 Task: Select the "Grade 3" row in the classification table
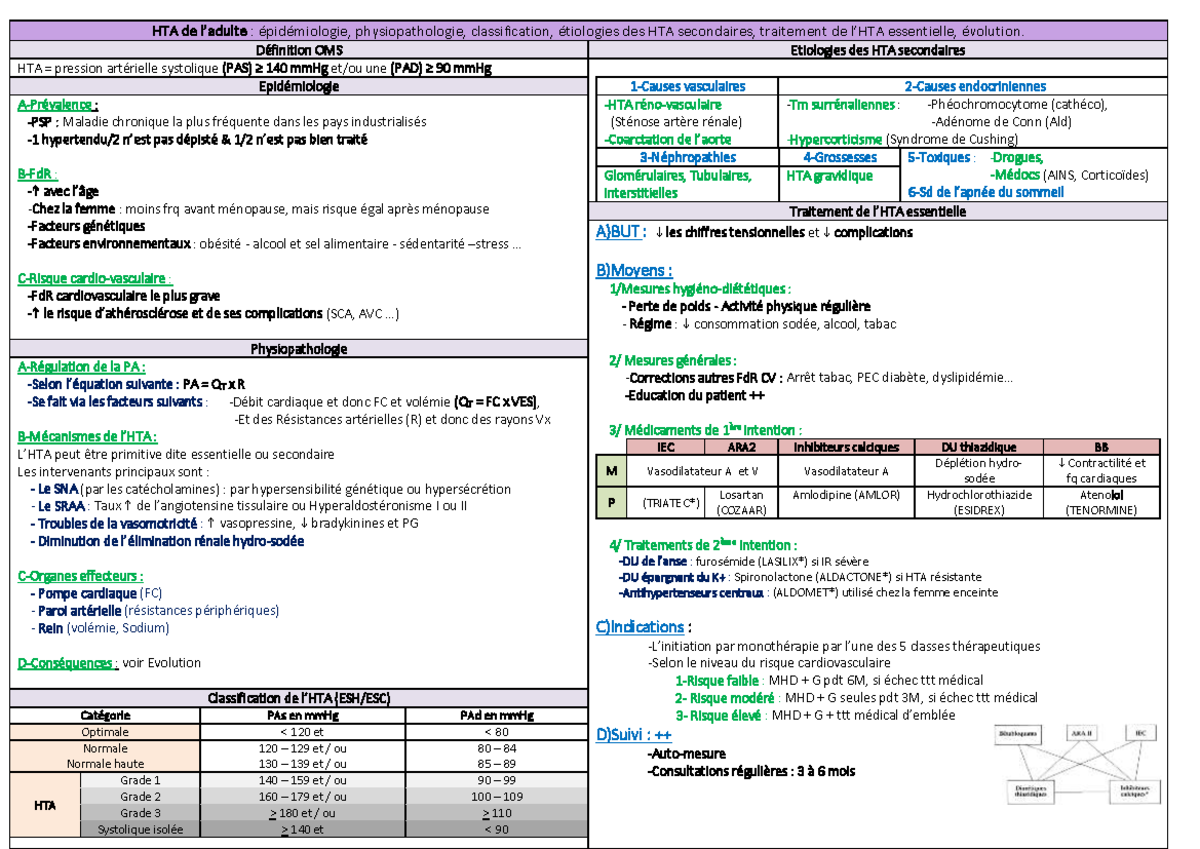click(140, 813)
